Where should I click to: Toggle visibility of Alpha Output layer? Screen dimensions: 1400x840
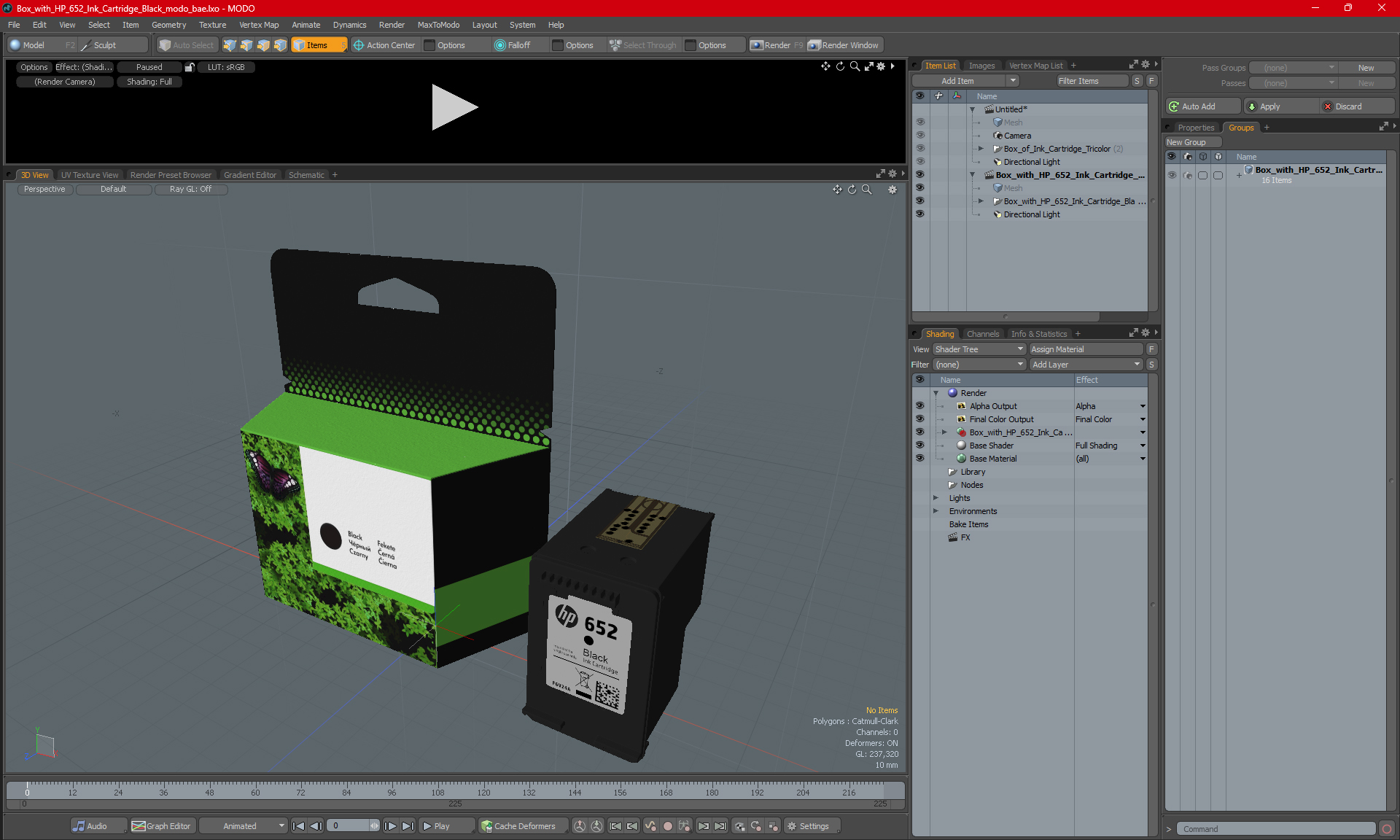(920, 406)
